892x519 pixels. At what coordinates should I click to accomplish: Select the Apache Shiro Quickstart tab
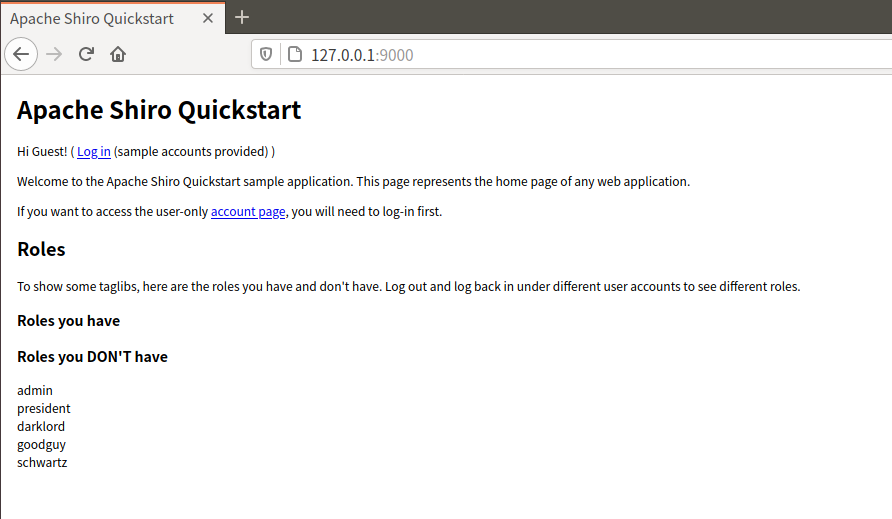point(113,18)
